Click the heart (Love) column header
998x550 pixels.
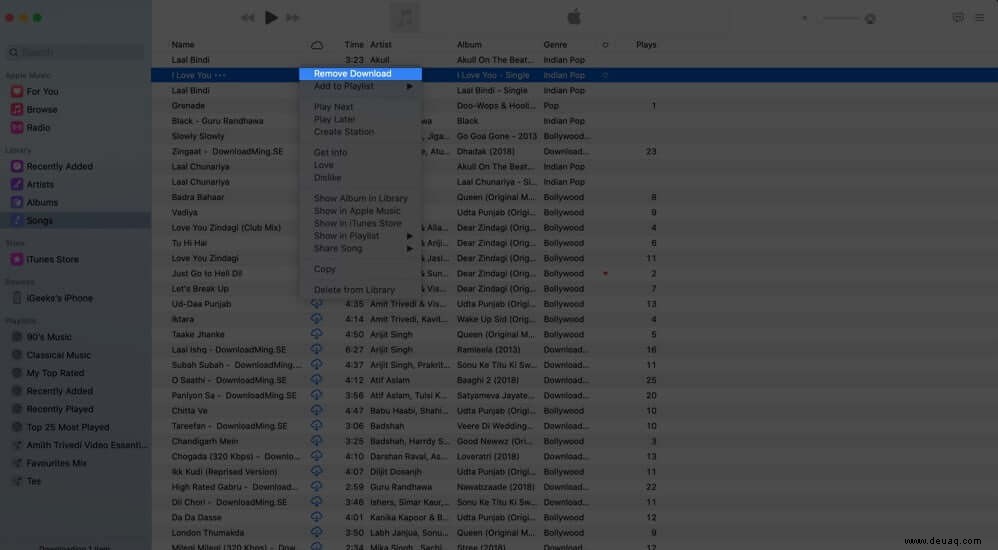click(x=605, y=45)
